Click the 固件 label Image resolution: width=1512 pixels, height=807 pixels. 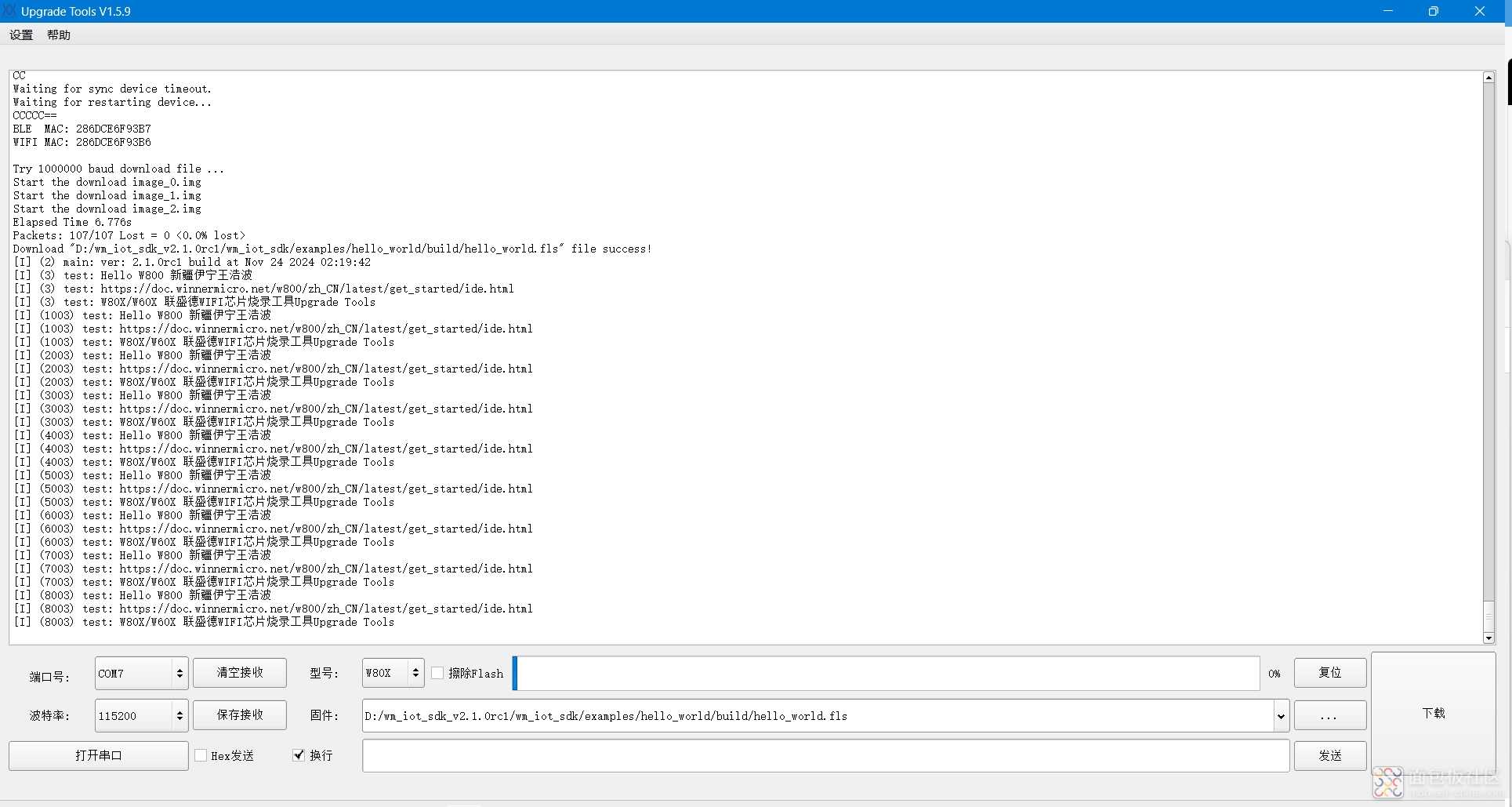pos(324,715)
